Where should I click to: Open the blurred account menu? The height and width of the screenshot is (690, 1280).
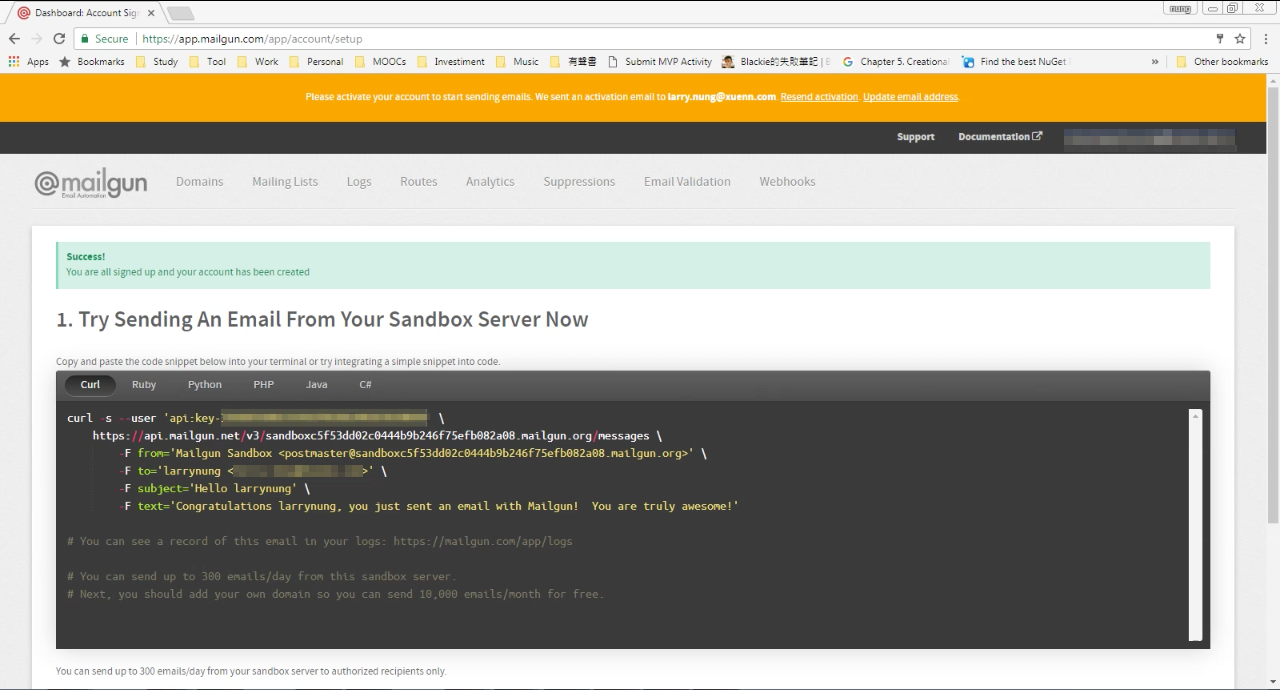click(x=1149, y=138)
